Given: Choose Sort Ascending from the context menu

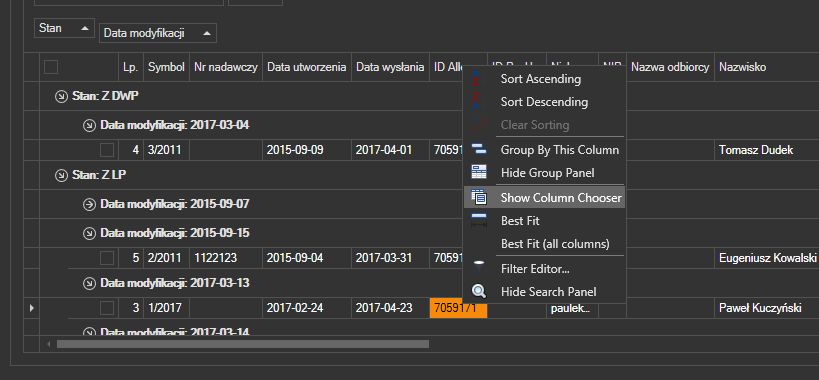Looking at the screenshot, I should 544,79.
